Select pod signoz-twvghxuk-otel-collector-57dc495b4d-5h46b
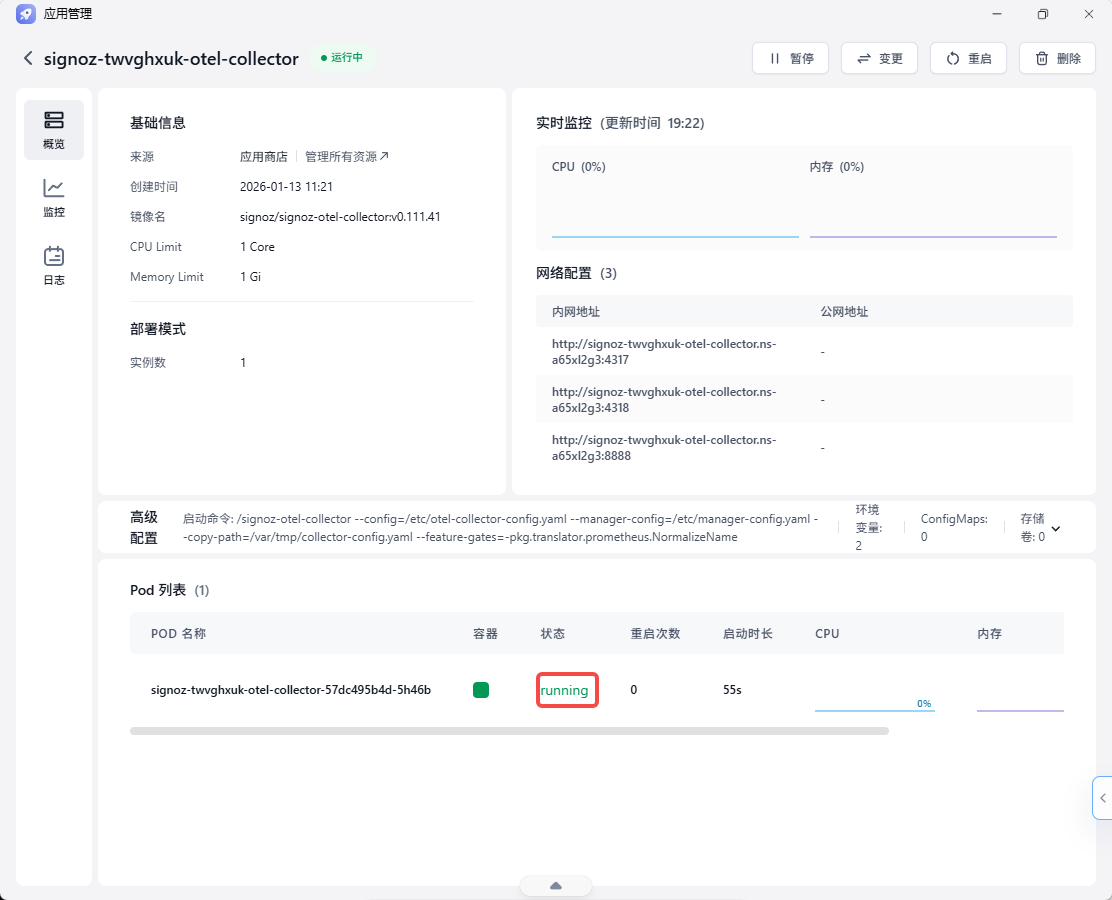This screenshot has width=1112, height=900. click(x=291, y=690)
